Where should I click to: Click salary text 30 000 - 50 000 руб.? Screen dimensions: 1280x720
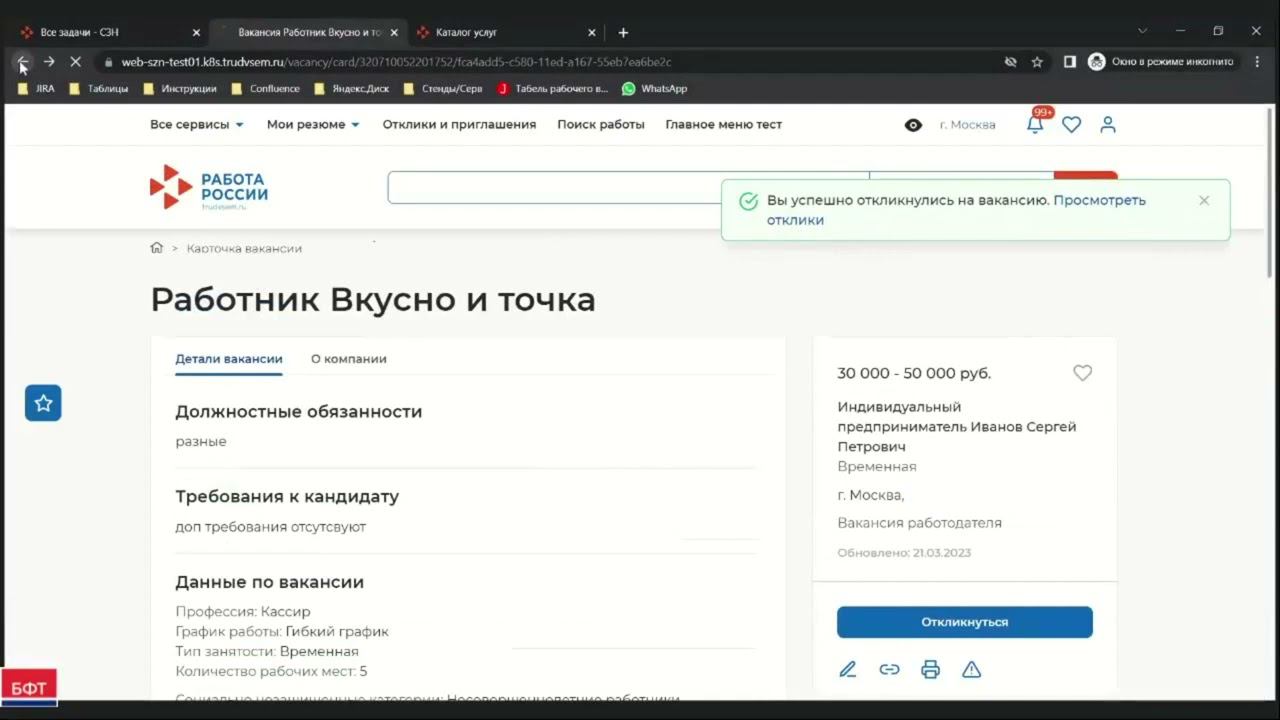pyautogui.click(x=914, y=373)
